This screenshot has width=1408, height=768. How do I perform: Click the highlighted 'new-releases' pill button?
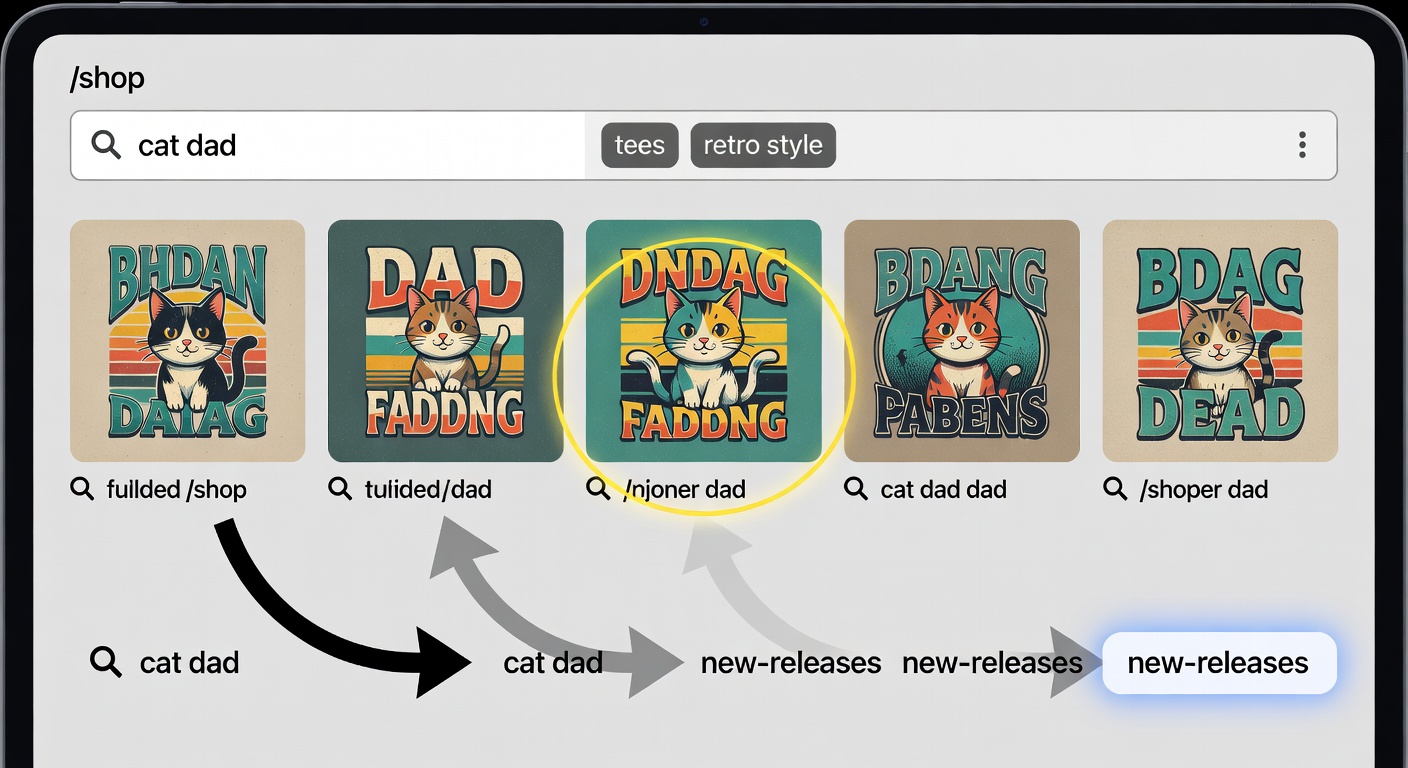coord(1219,662)
